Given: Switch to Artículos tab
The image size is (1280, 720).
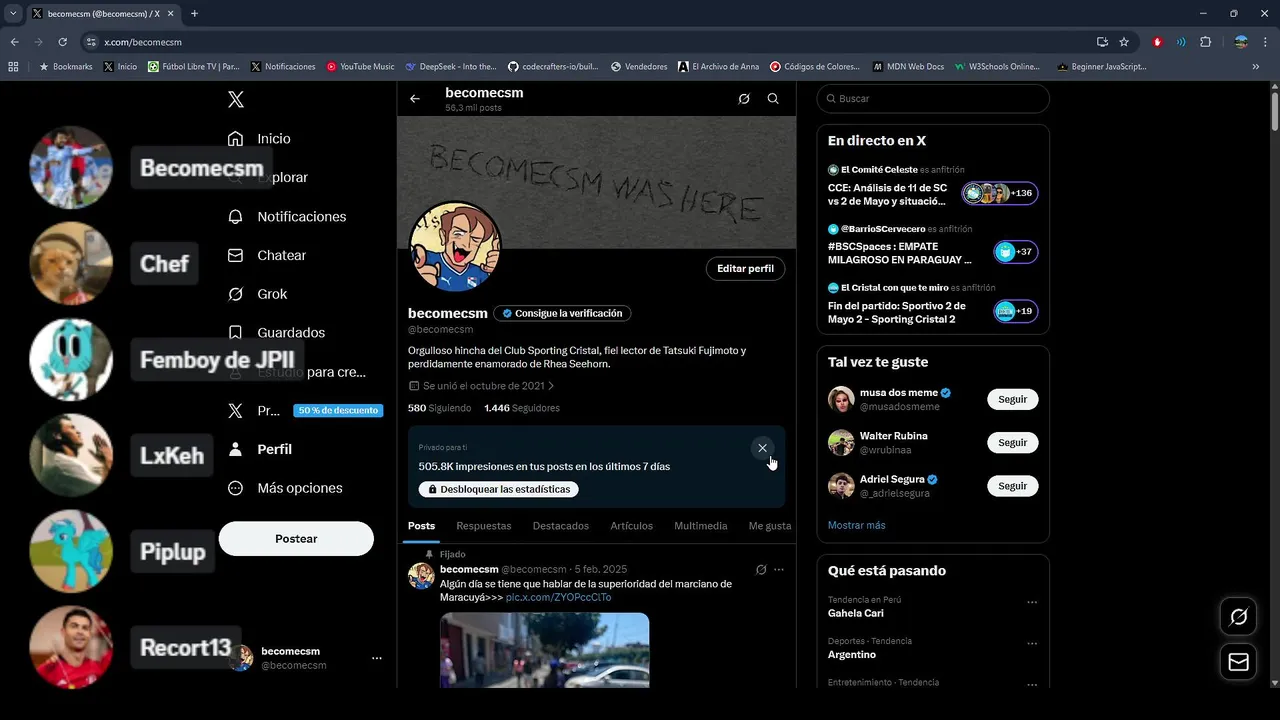Looking at the screenshot, I should [632, 526].
